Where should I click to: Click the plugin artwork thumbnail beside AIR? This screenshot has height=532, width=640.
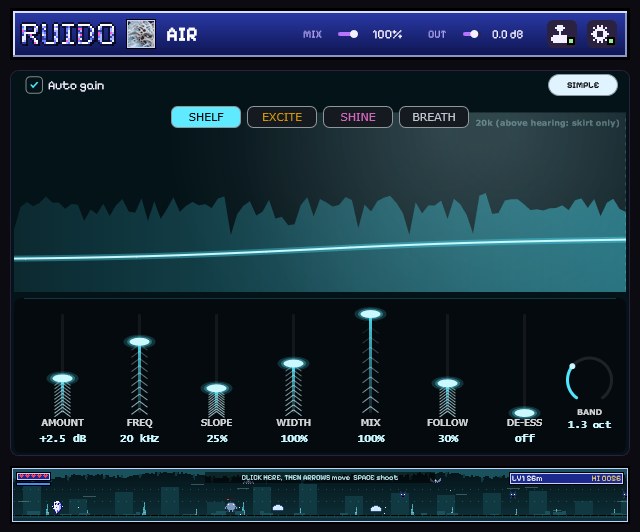coord(141,34)
